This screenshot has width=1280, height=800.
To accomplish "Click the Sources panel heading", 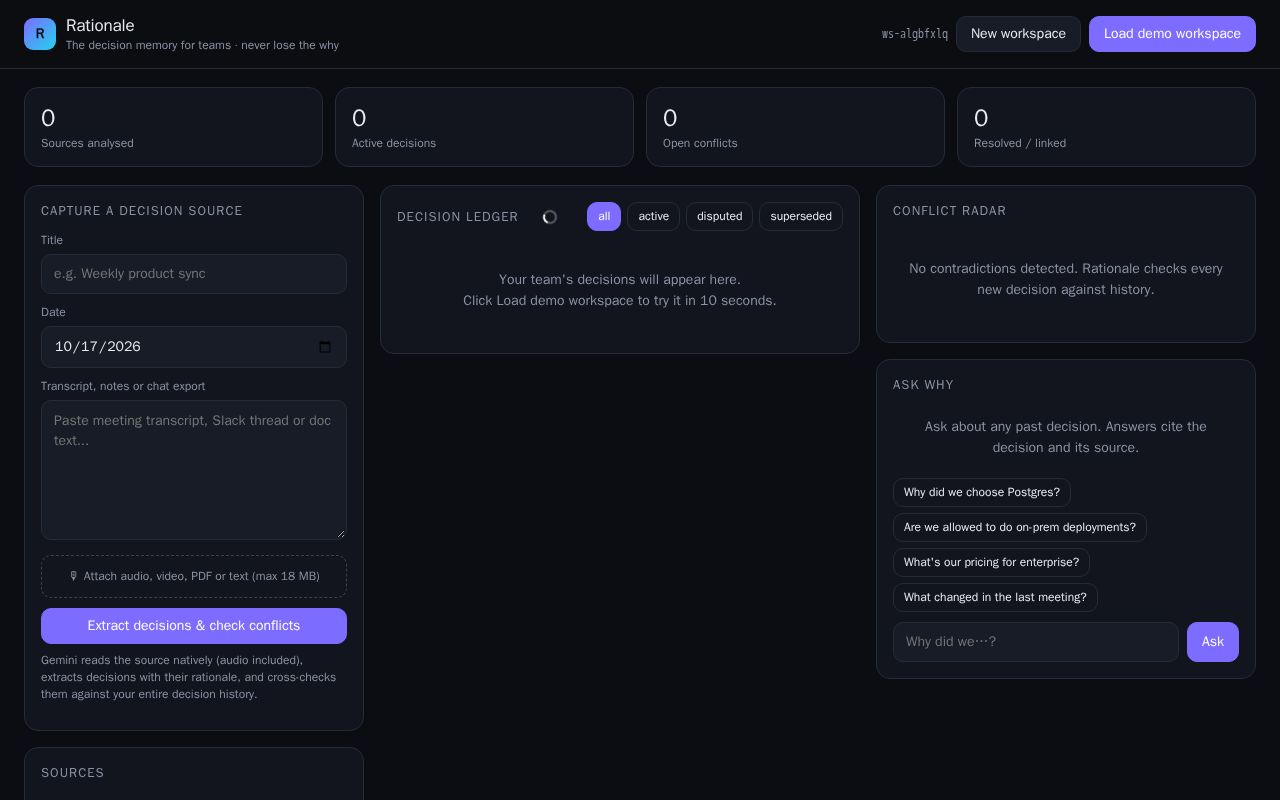I will [x=73, y=773].
